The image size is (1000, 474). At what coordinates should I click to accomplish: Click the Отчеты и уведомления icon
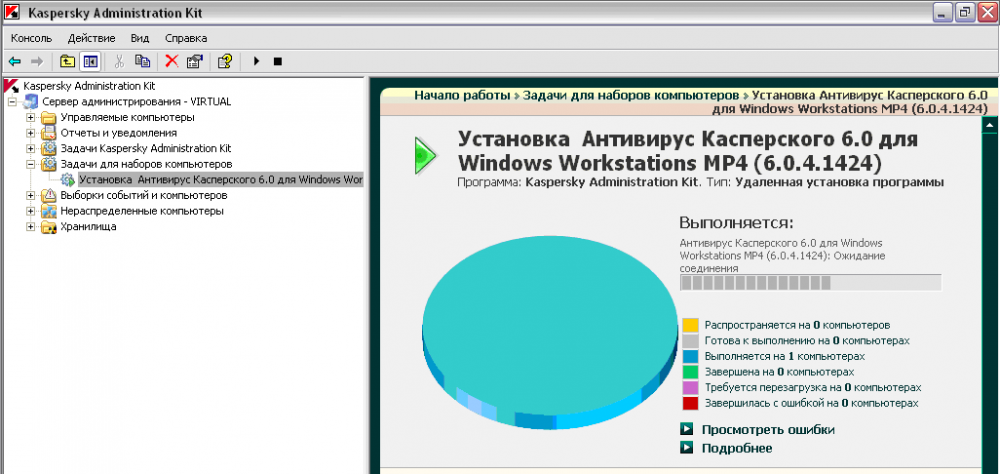[x=48, y=133]
